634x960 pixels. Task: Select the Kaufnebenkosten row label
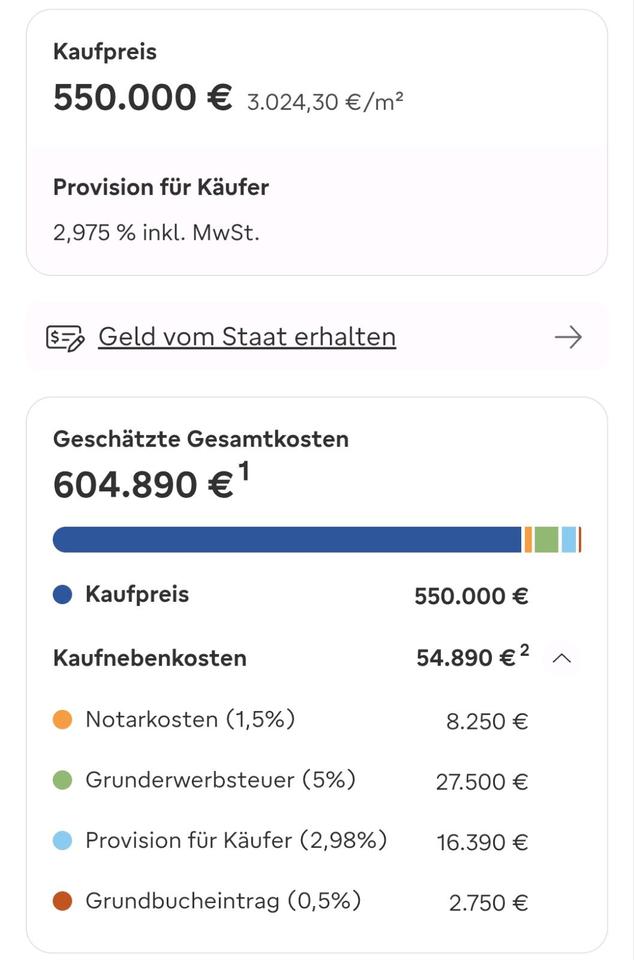(150, 658)
